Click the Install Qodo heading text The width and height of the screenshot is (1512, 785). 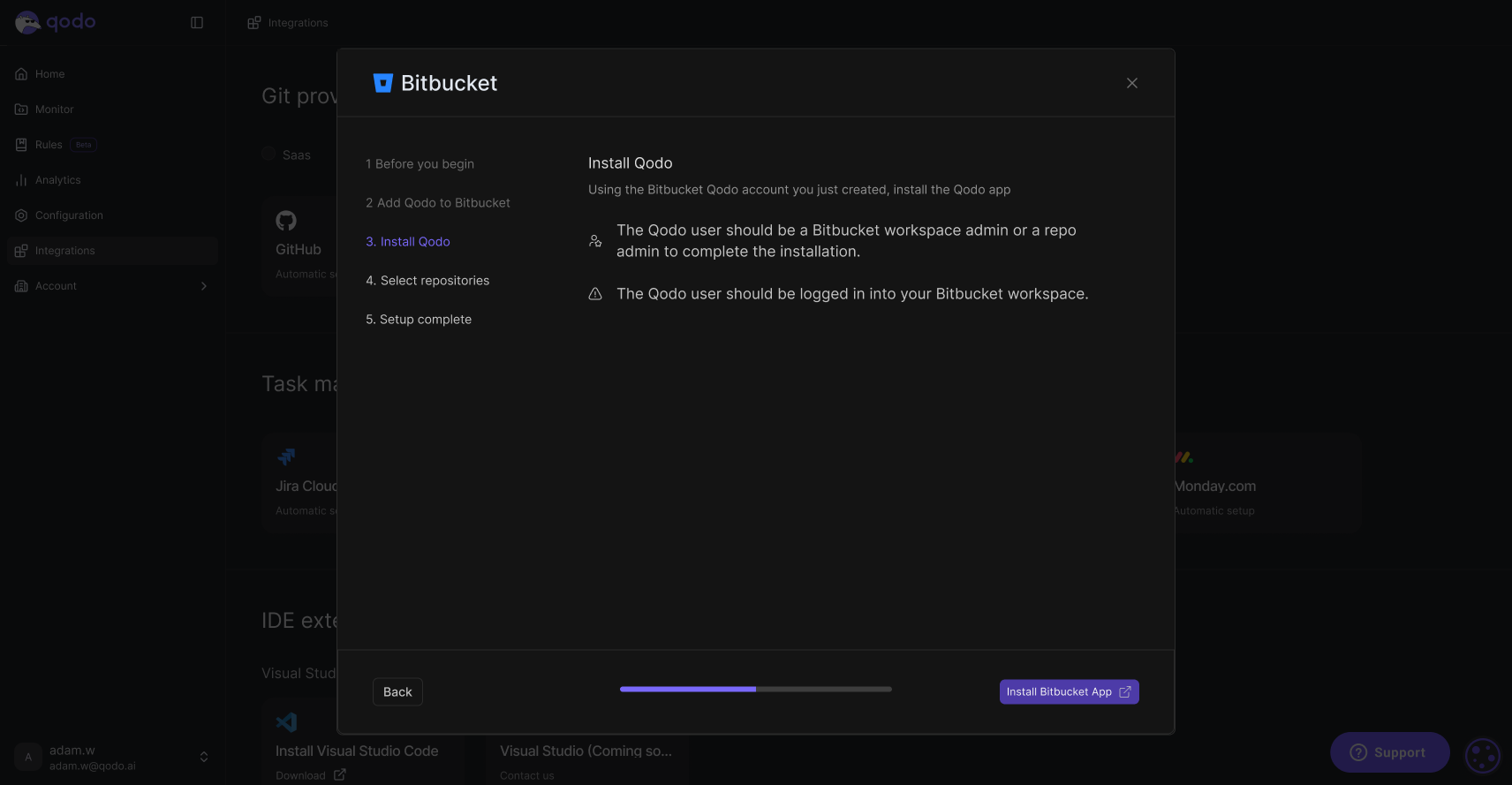coord(631,163)
